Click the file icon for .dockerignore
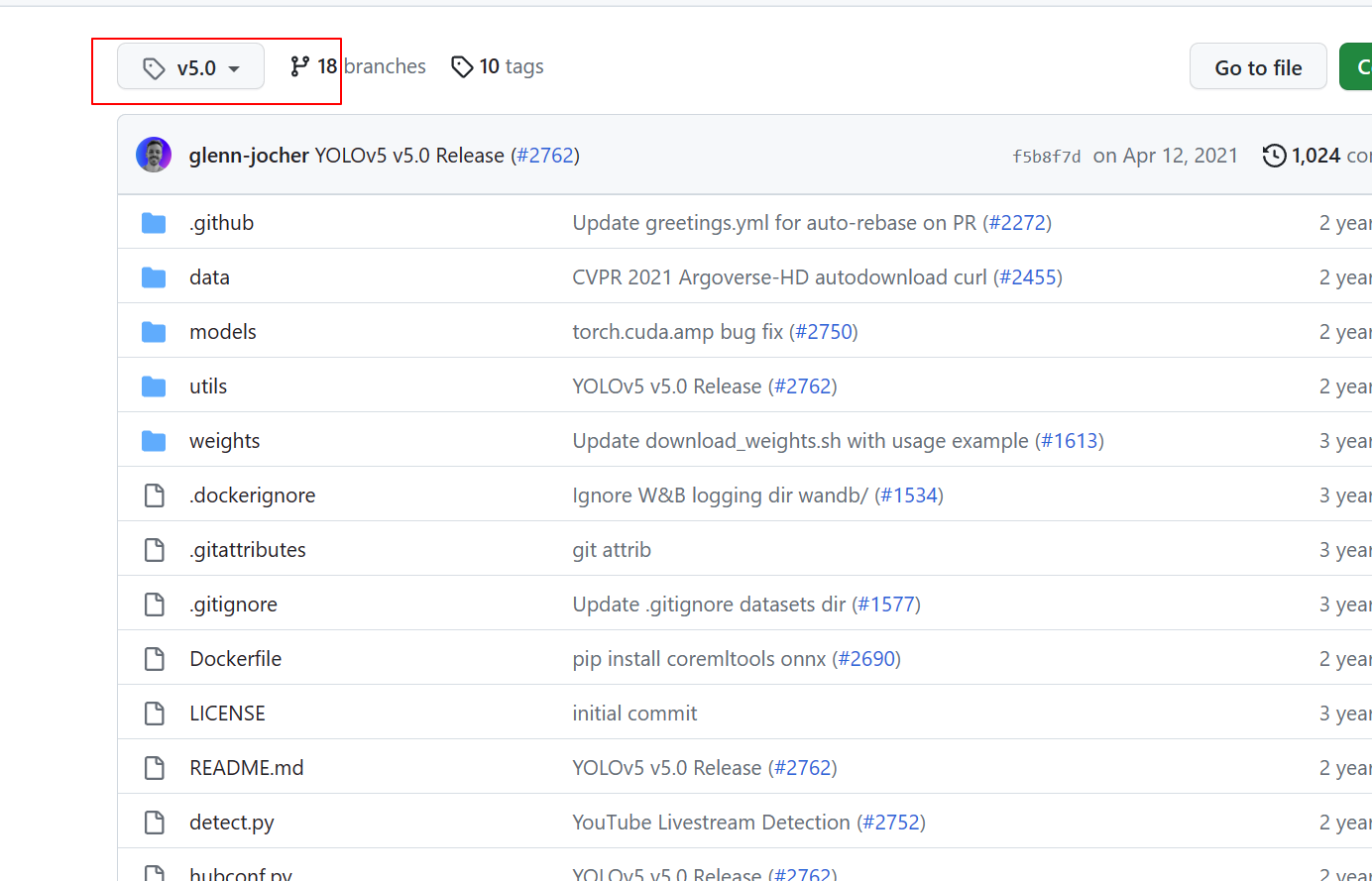The image size is (1372, 881). click(154, 496)
